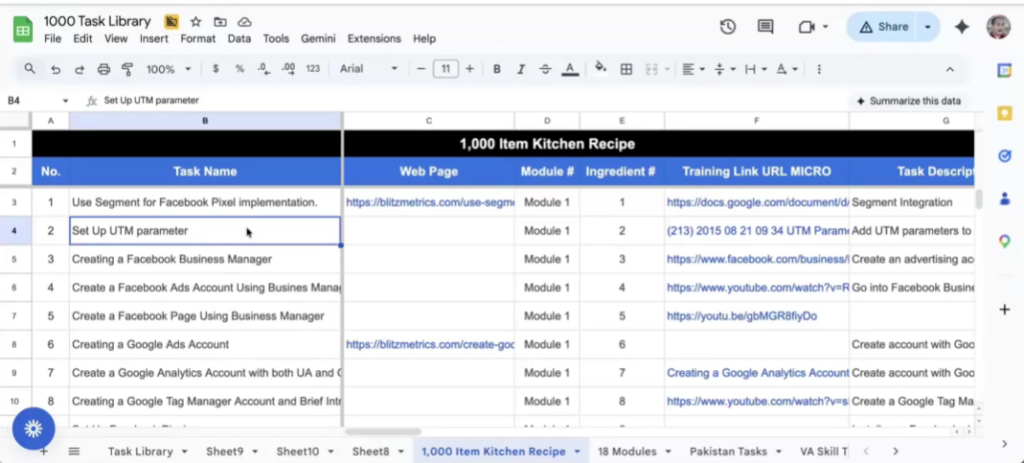Open Google Keep in side panel
1024x463 pixels.
pyautogui.click(x=1004, y=113)
